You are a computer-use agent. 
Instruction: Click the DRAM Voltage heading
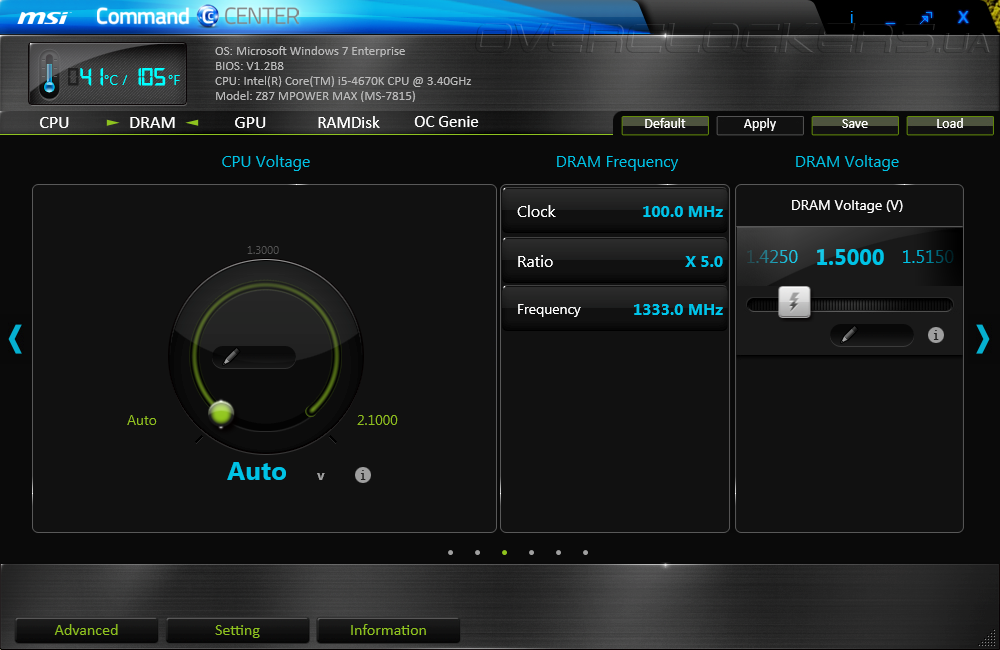coord(847,162)
